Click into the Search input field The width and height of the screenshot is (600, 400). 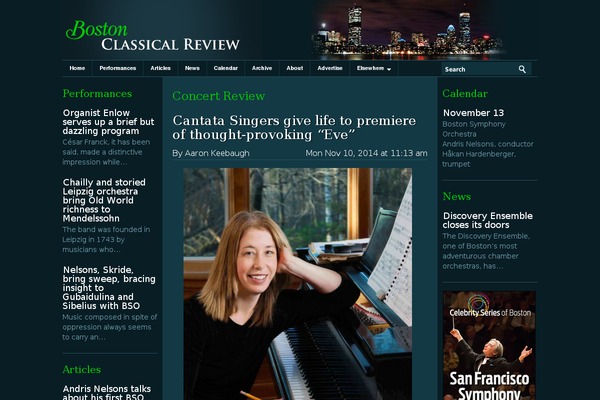point(479,69)
